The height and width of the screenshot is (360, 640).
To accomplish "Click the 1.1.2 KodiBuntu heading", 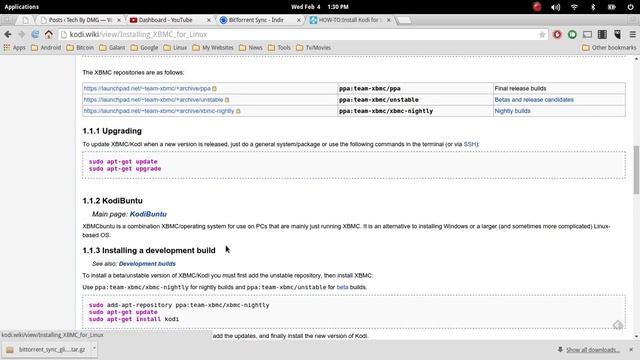I will coord(112,201).
